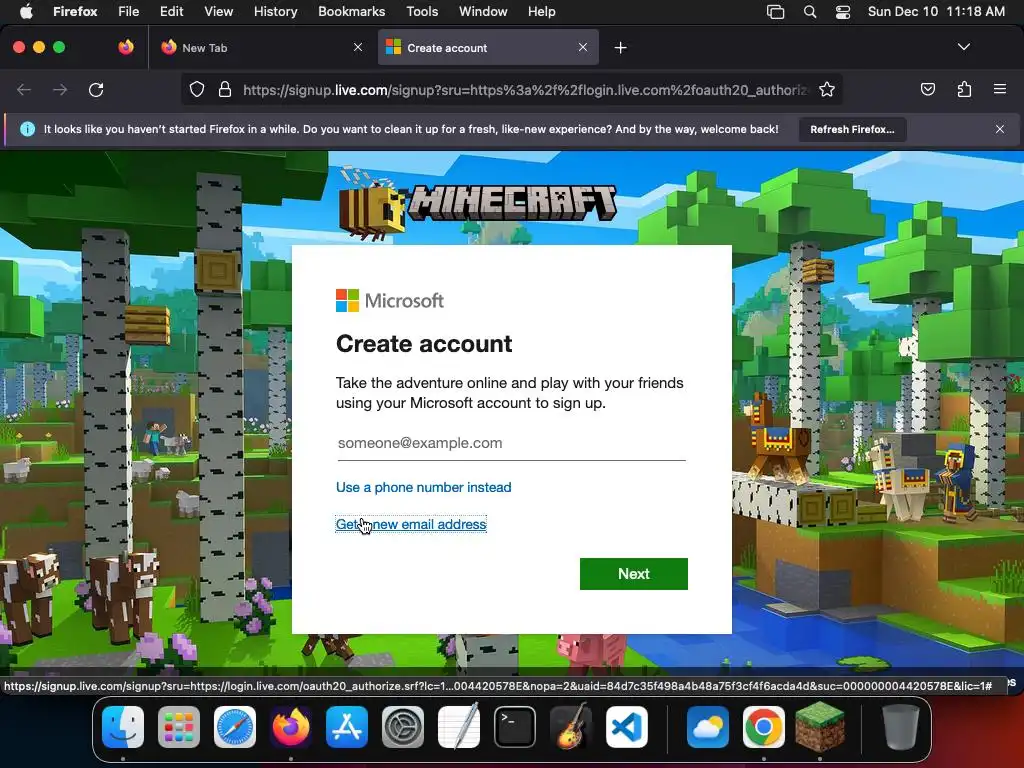Expand the list all tabs chevron
This screenshot has width=1024, height=768.
(964, 47)
